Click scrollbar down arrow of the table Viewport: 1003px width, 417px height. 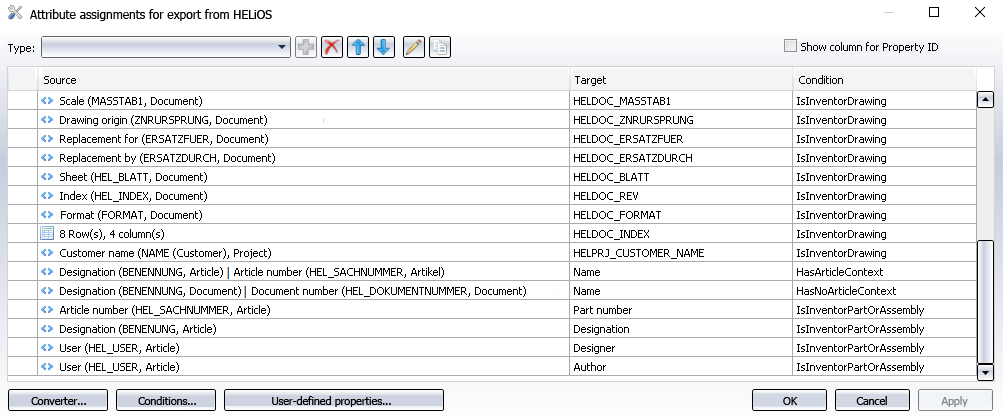(x=986, y=372)
